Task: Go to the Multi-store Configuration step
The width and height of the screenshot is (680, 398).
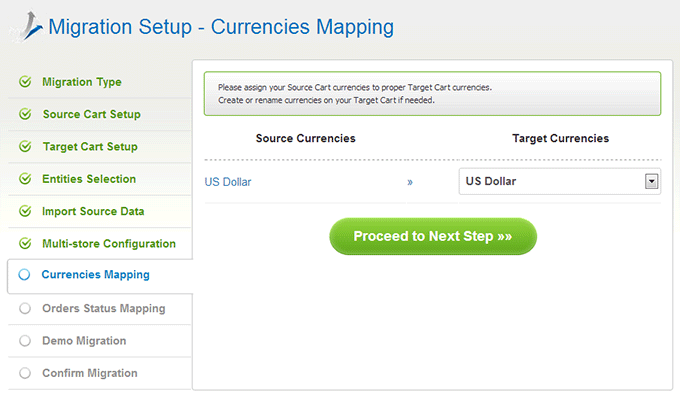Action: (109, 244)
